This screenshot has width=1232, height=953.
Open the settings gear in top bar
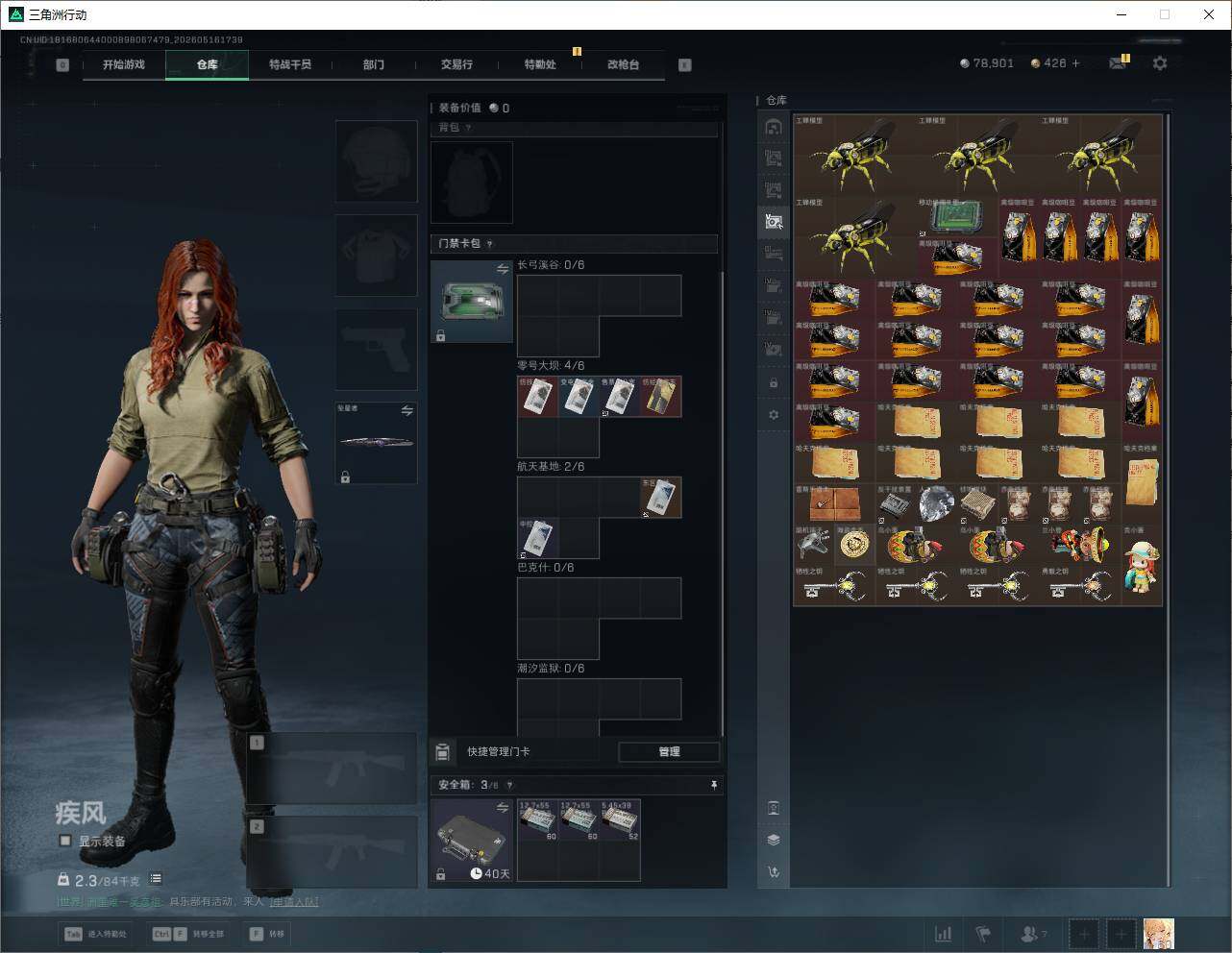tap(1160, 63)
